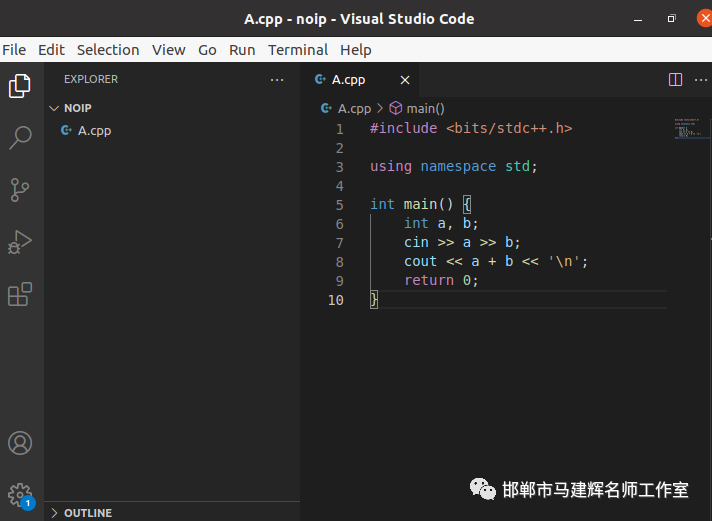The image size is (712, 521).
Task: Place cursor on '#include' text
Action: click(403, 128)
